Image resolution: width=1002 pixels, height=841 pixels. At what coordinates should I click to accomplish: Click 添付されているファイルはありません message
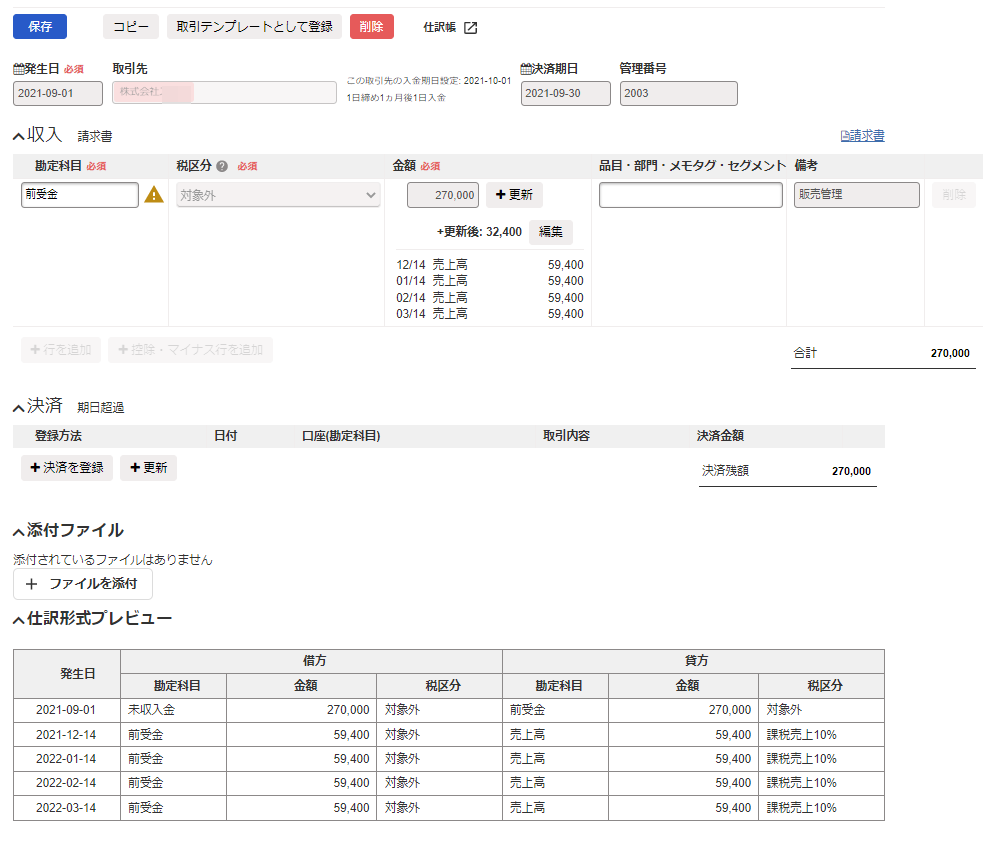click(x=112, y=560)
